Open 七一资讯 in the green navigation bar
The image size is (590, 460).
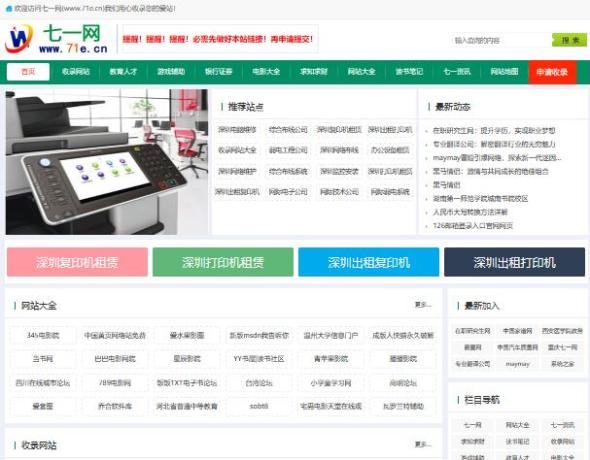(x=457, y=71)
